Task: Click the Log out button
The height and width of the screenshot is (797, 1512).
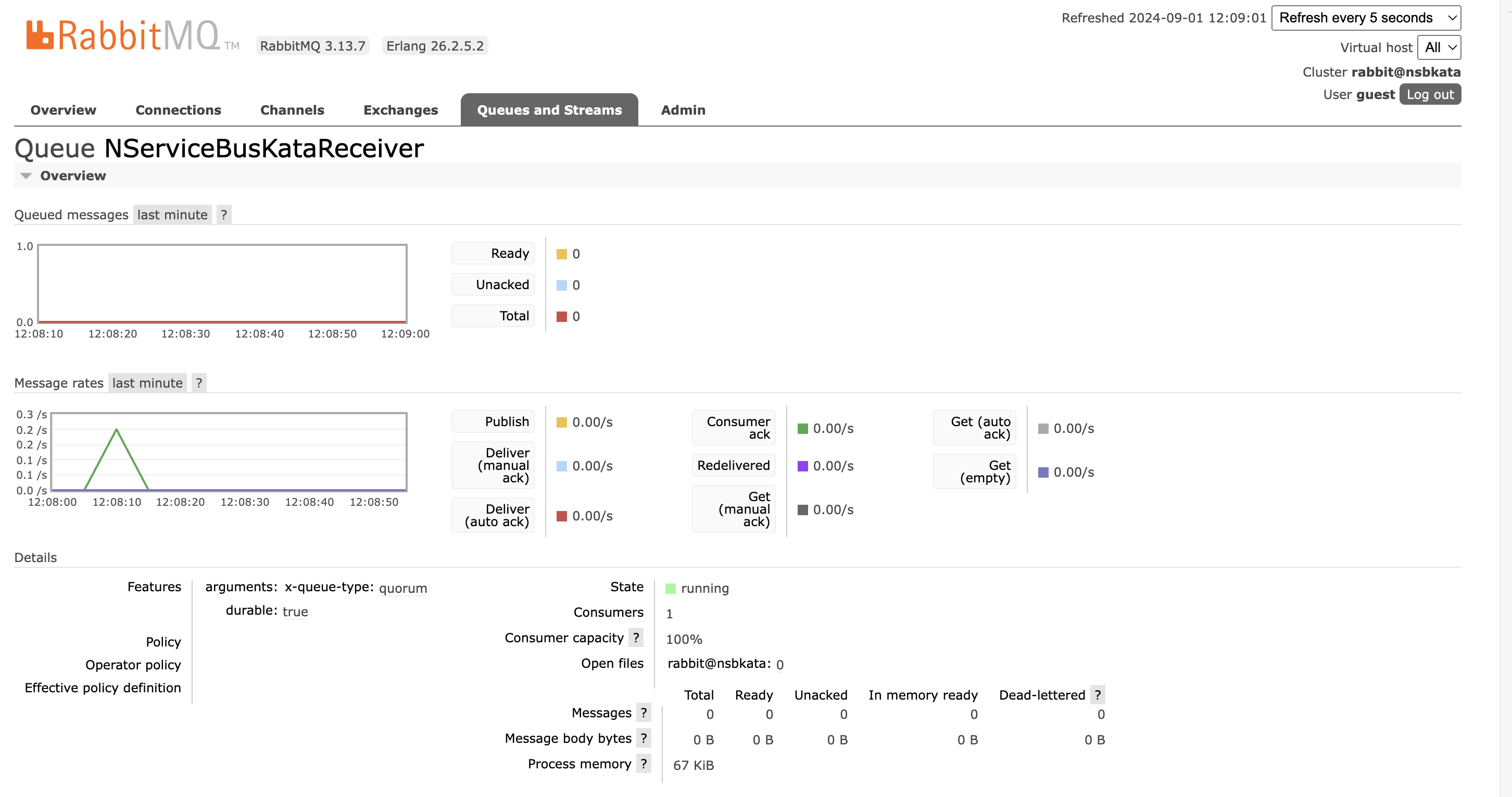Action: pyautogui.click(x=1430, y=94)
